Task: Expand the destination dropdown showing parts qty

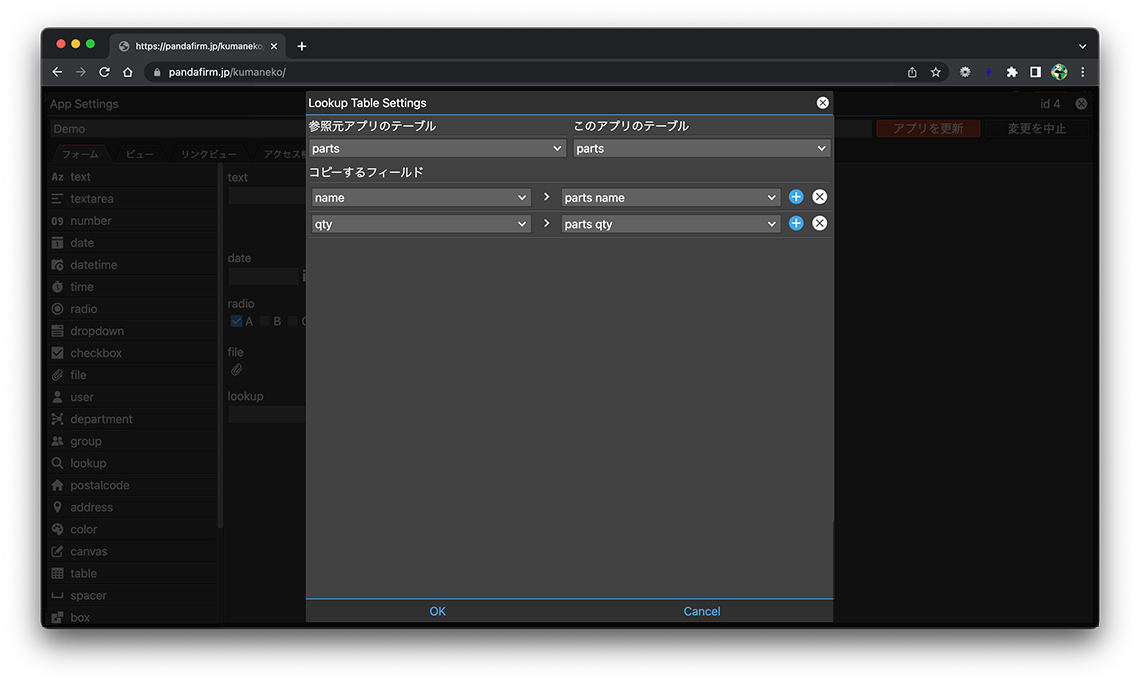Action: [x=670, y=224]
